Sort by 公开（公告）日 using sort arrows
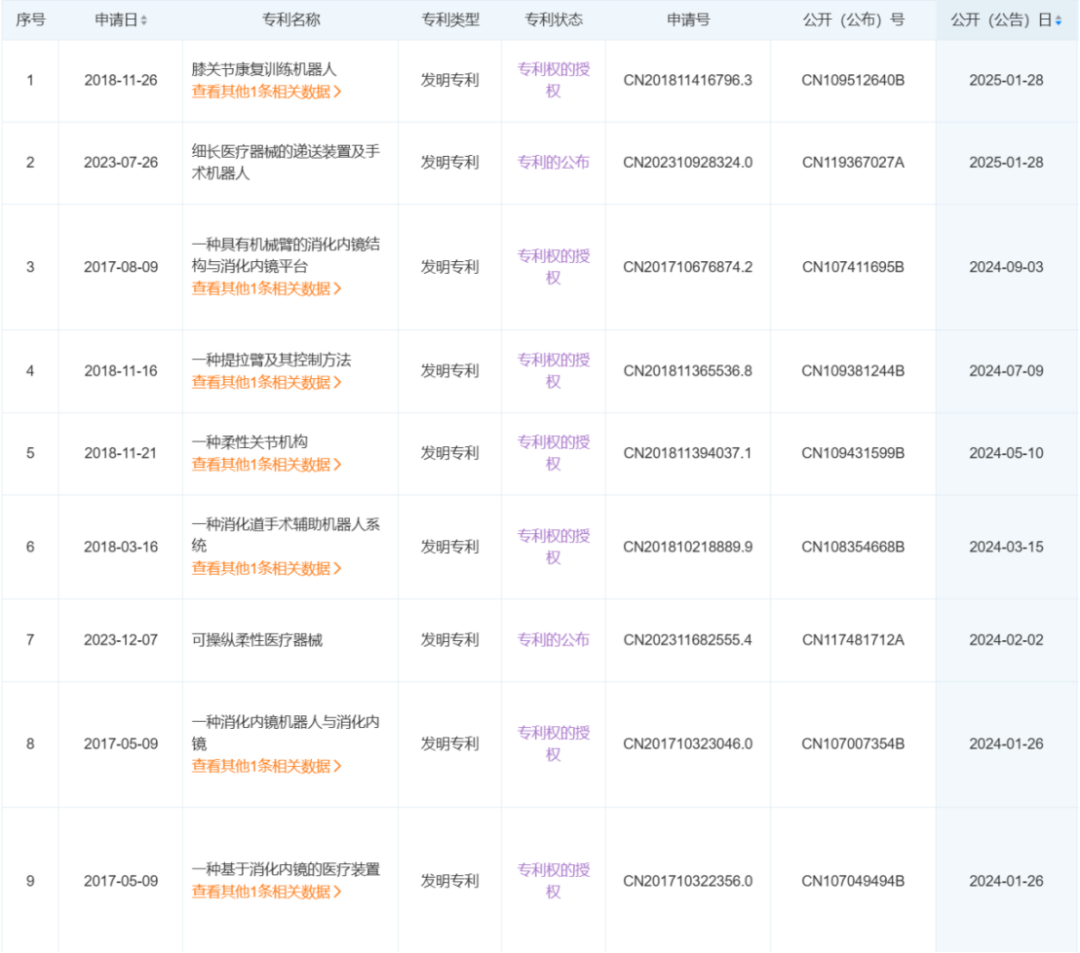The image size is (1080, 953). (x=1059, y=21)
